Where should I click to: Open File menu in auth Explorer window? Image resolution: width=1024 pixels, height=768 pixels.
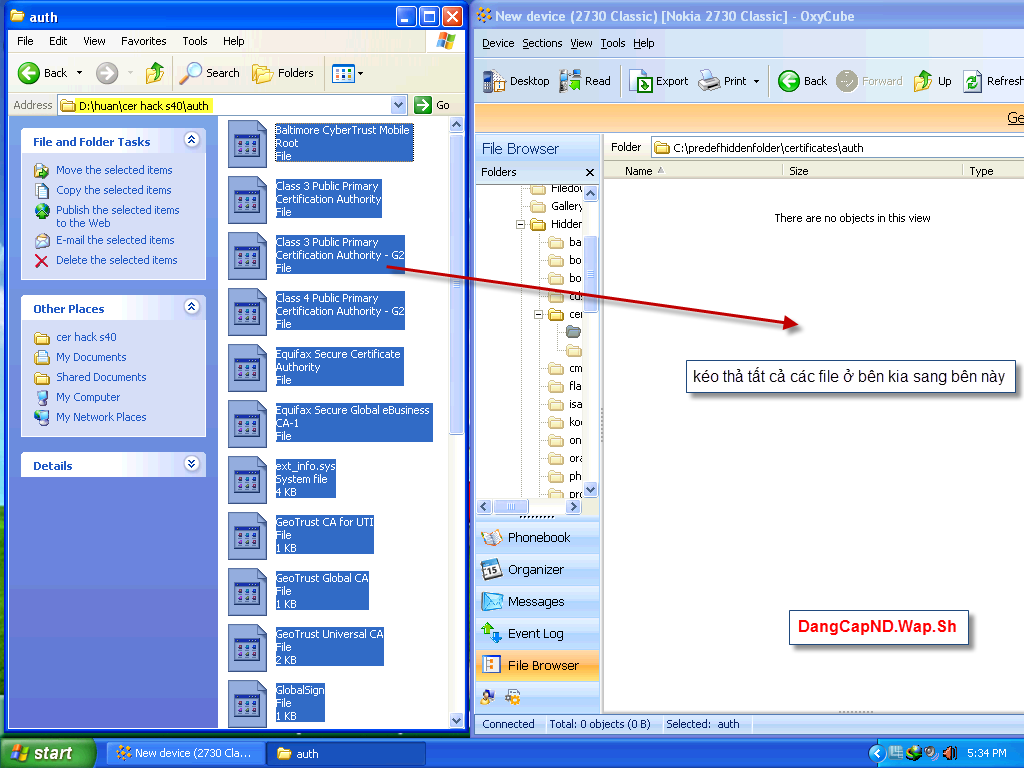pos(25,41)
